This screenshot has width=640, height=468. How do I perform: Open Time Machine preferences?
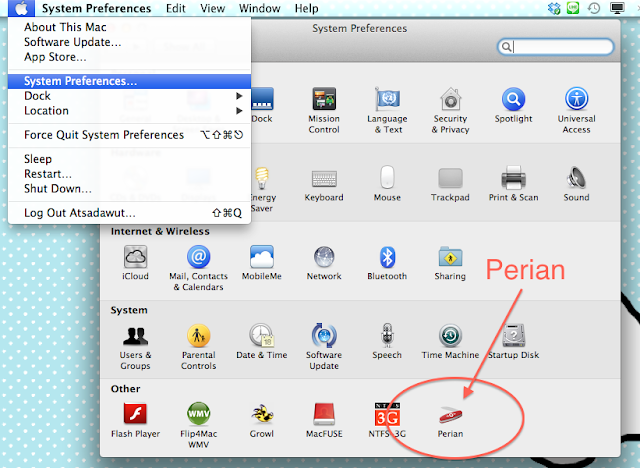450,336
